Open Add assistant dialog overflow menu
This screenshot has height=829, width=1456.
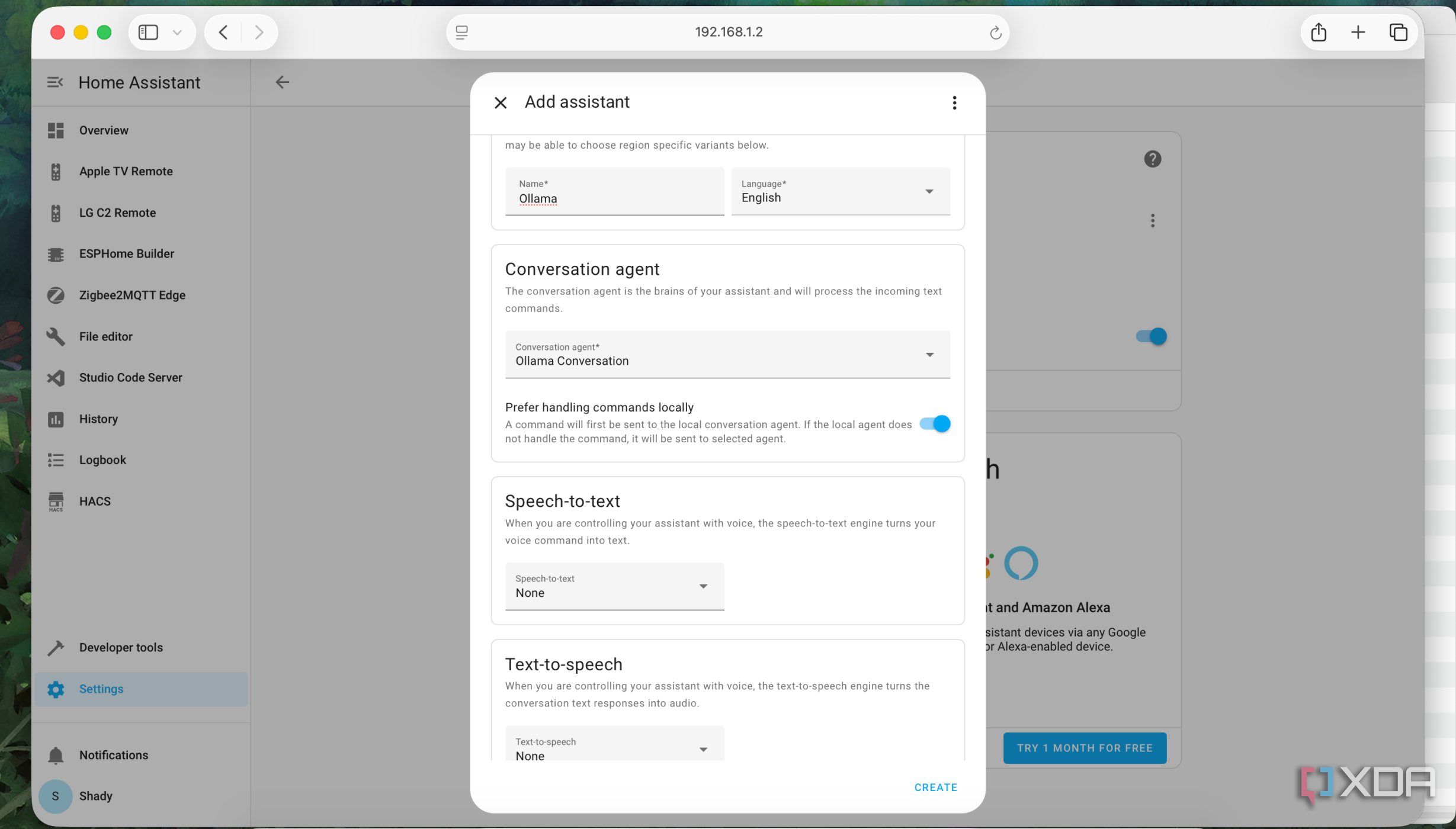tap(954, 103)
